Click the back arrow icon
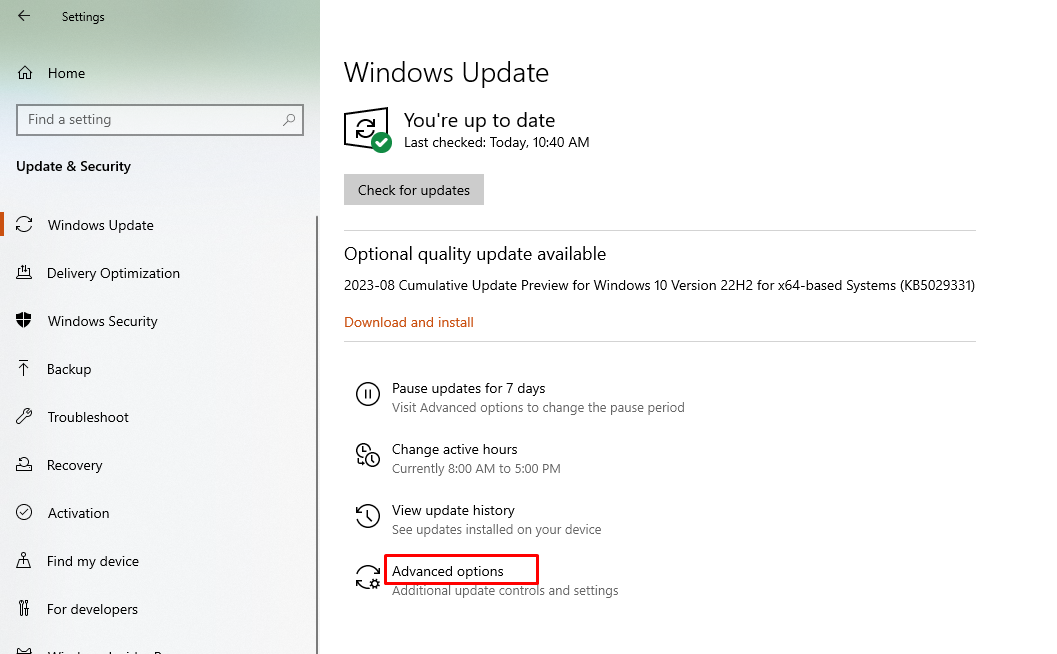The image size is (1057, 654). click(24, 16)
